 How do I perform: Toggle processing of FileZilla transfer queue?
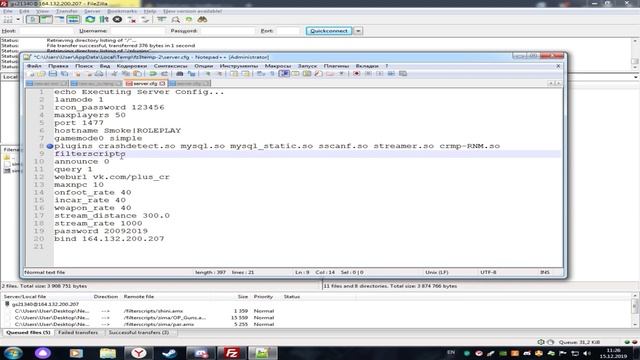click(x=104, y=20)
